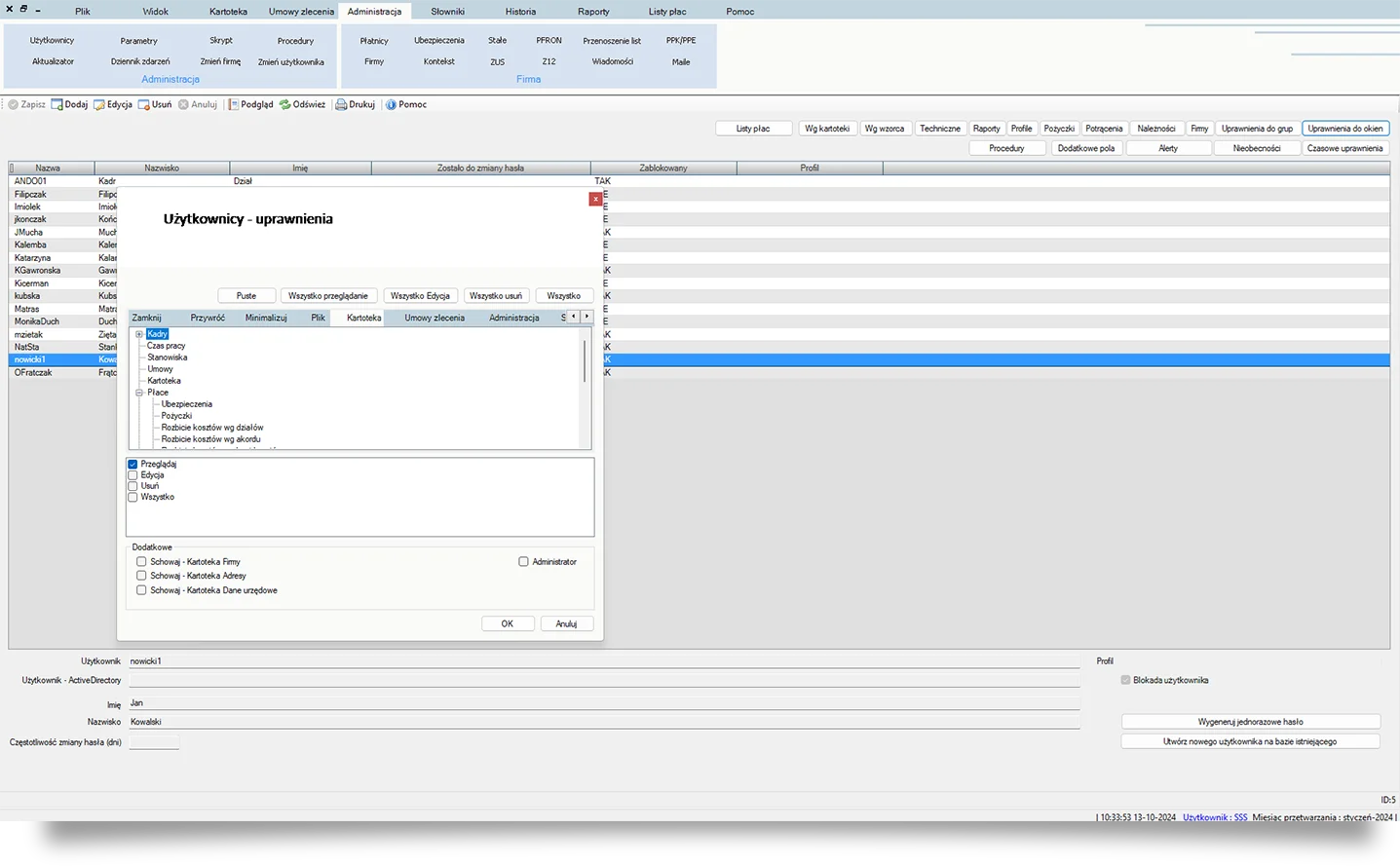Select Ubezpieczenia tree item under Płace
The image size is (1400, 866).
186,404
